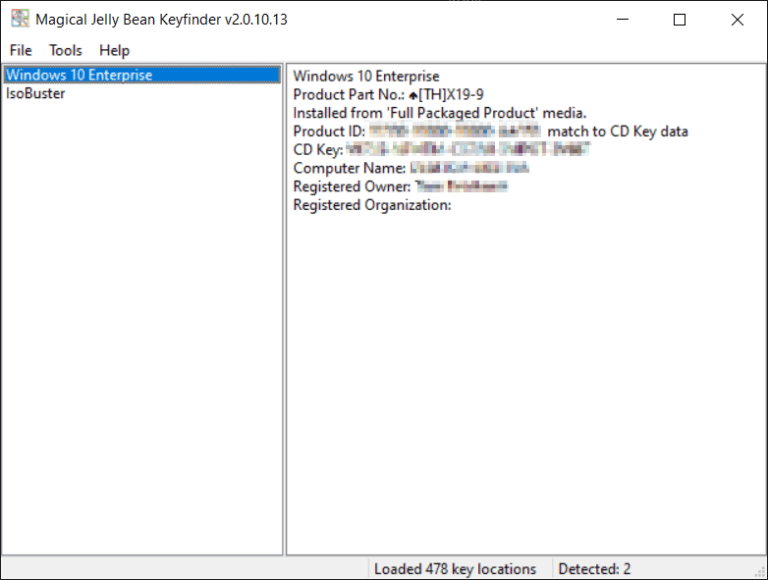The height and width of the screenshot is (580, 768).
Task: Maximize the Keyfinder window
Action: [680, 19]
